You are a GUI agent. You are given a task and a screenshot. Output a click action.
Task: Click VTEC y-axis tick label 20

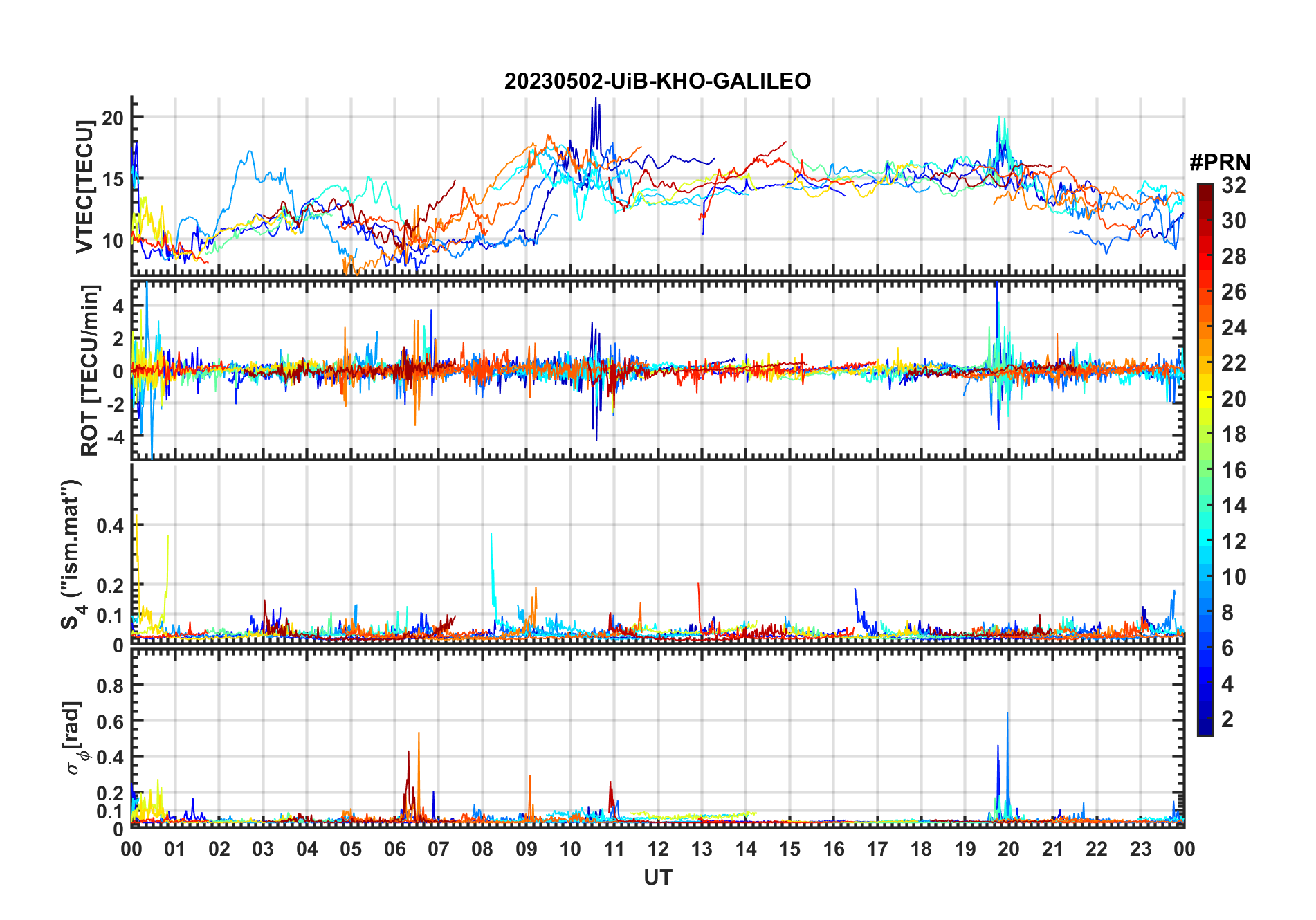click(113, 118)
